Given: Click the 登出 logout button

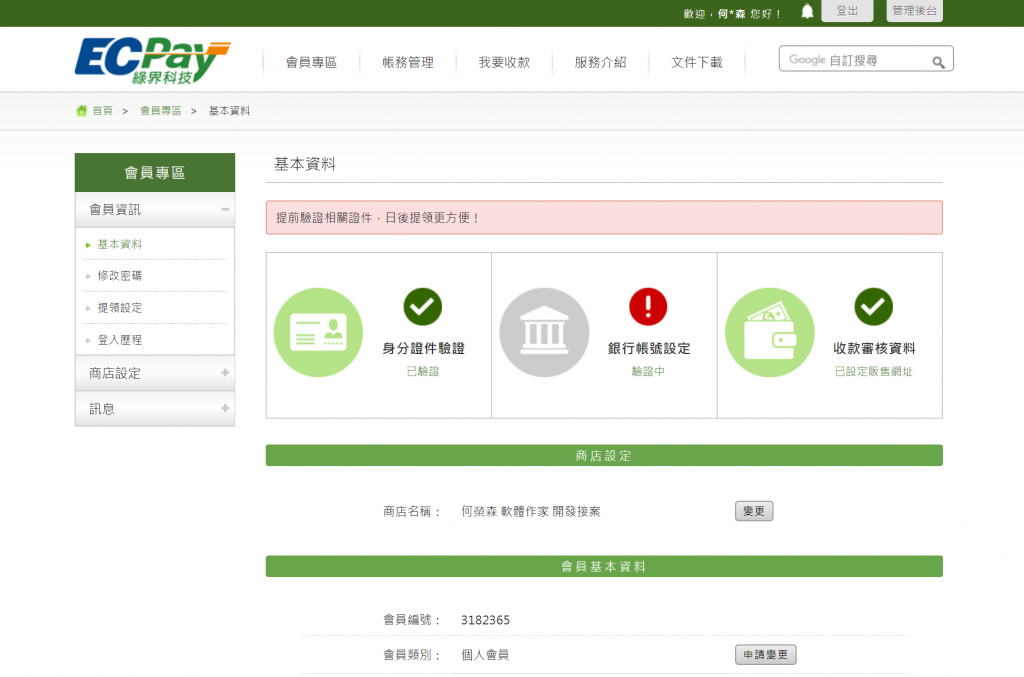Looking at the screenshot, I should 847,10.
